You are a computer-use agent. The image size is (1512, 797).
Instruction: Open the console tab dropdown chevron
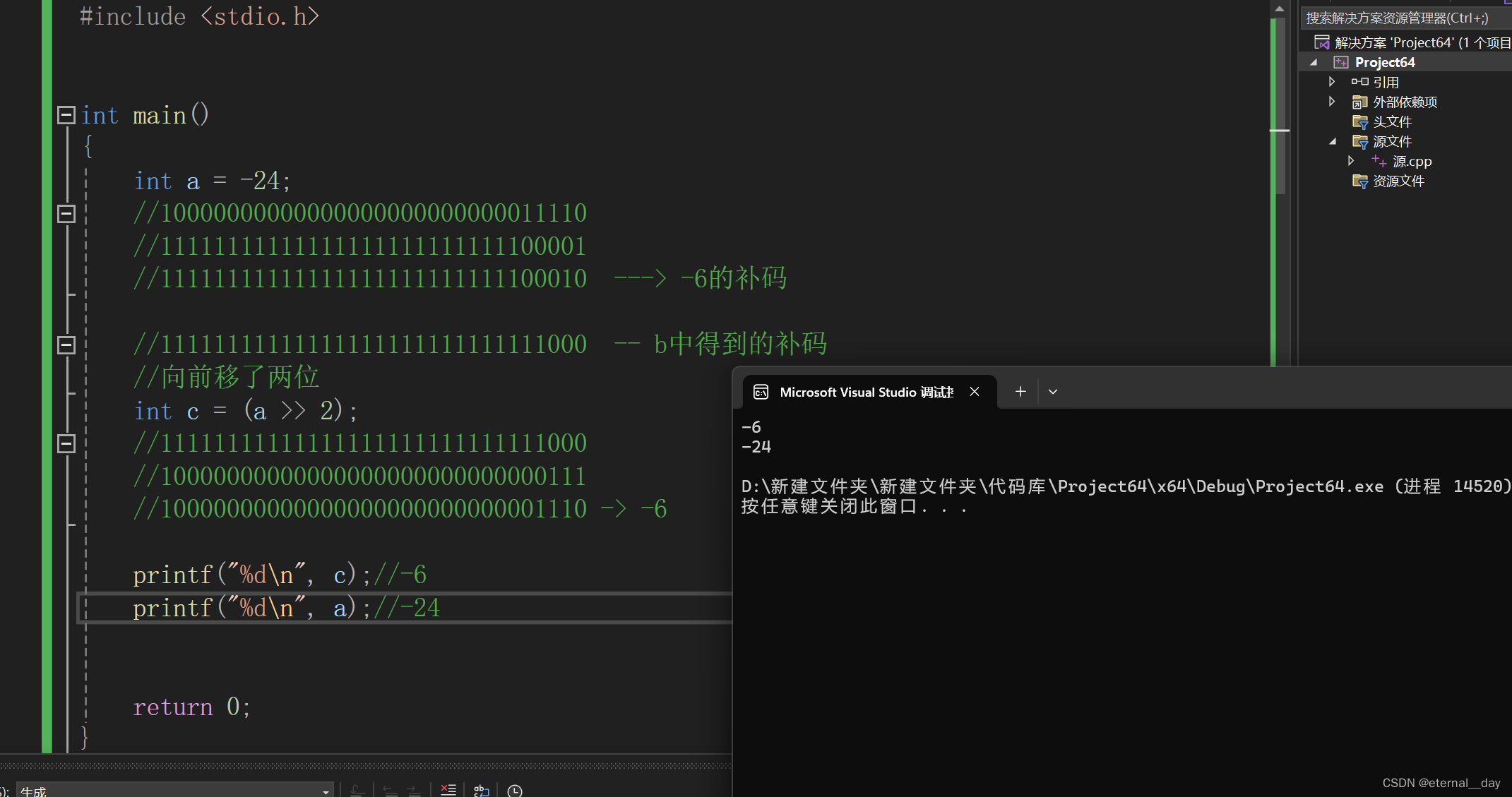coord(1053,392)
